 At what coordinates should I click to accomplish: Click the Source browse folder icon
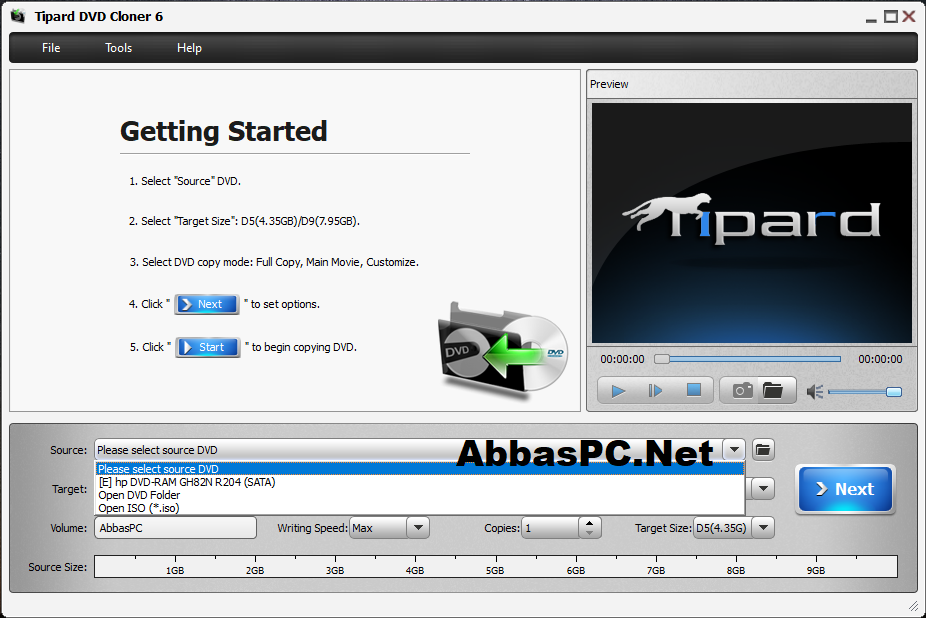[x=763, y=450]
